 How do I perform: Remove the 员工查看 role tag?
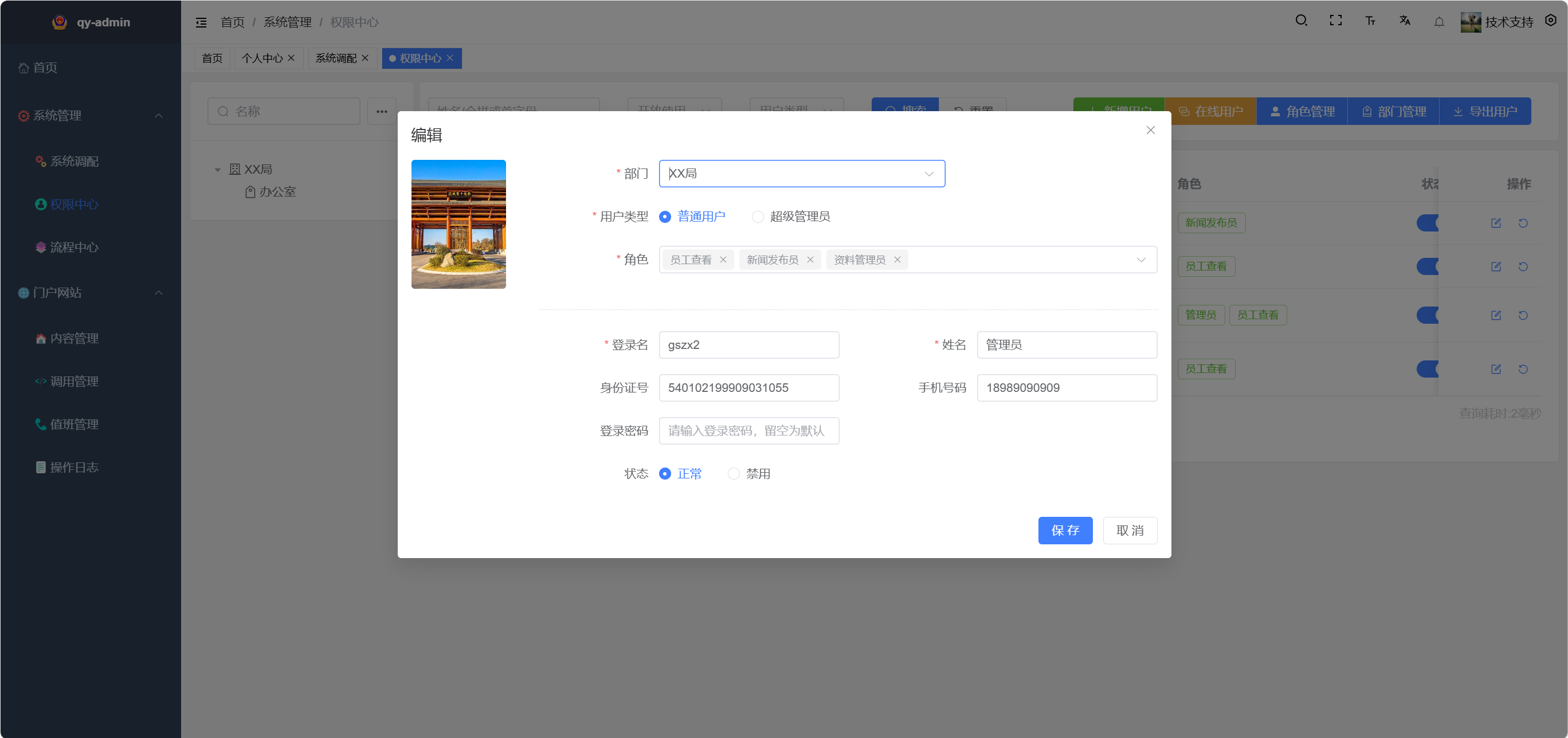coord(723,260)
